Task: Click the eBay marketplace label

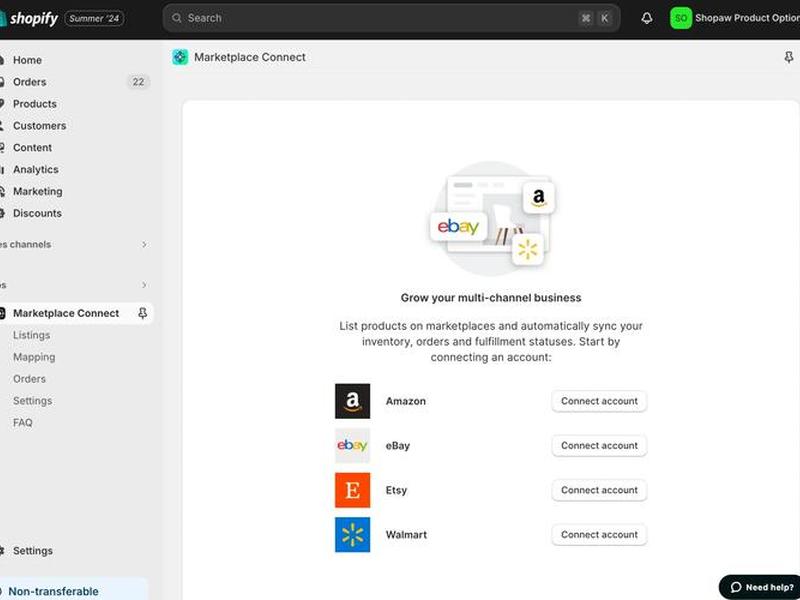Action: point(398,446)
